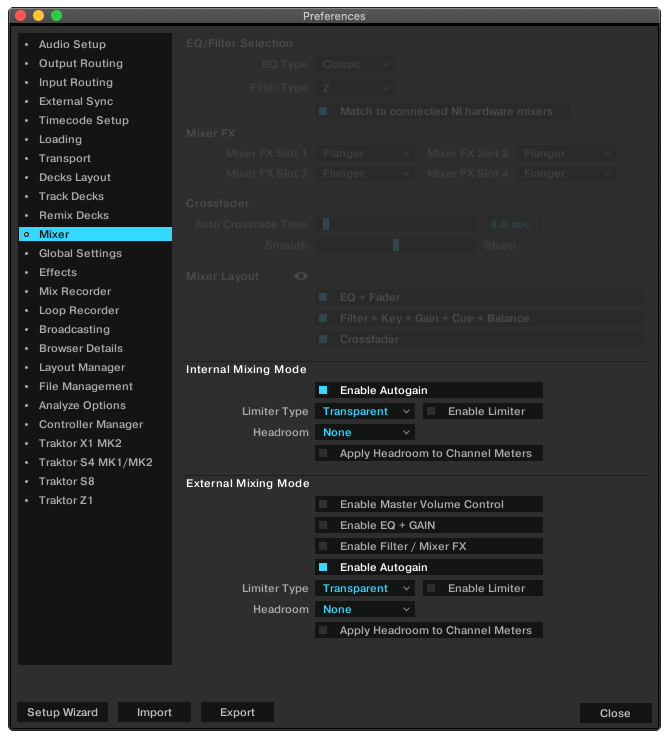Open External Mixing Mode Limiter Type dropdown
670x740 pixels.
pyautogui.click(x=365, y=589)
